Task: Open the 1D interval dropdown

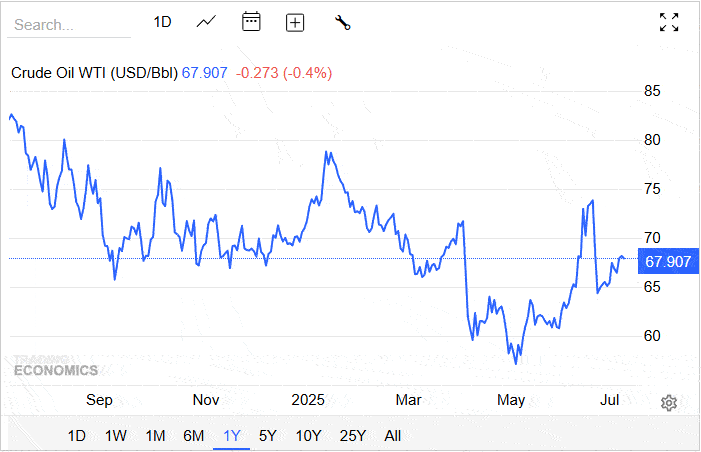Action: click(162, 22)
